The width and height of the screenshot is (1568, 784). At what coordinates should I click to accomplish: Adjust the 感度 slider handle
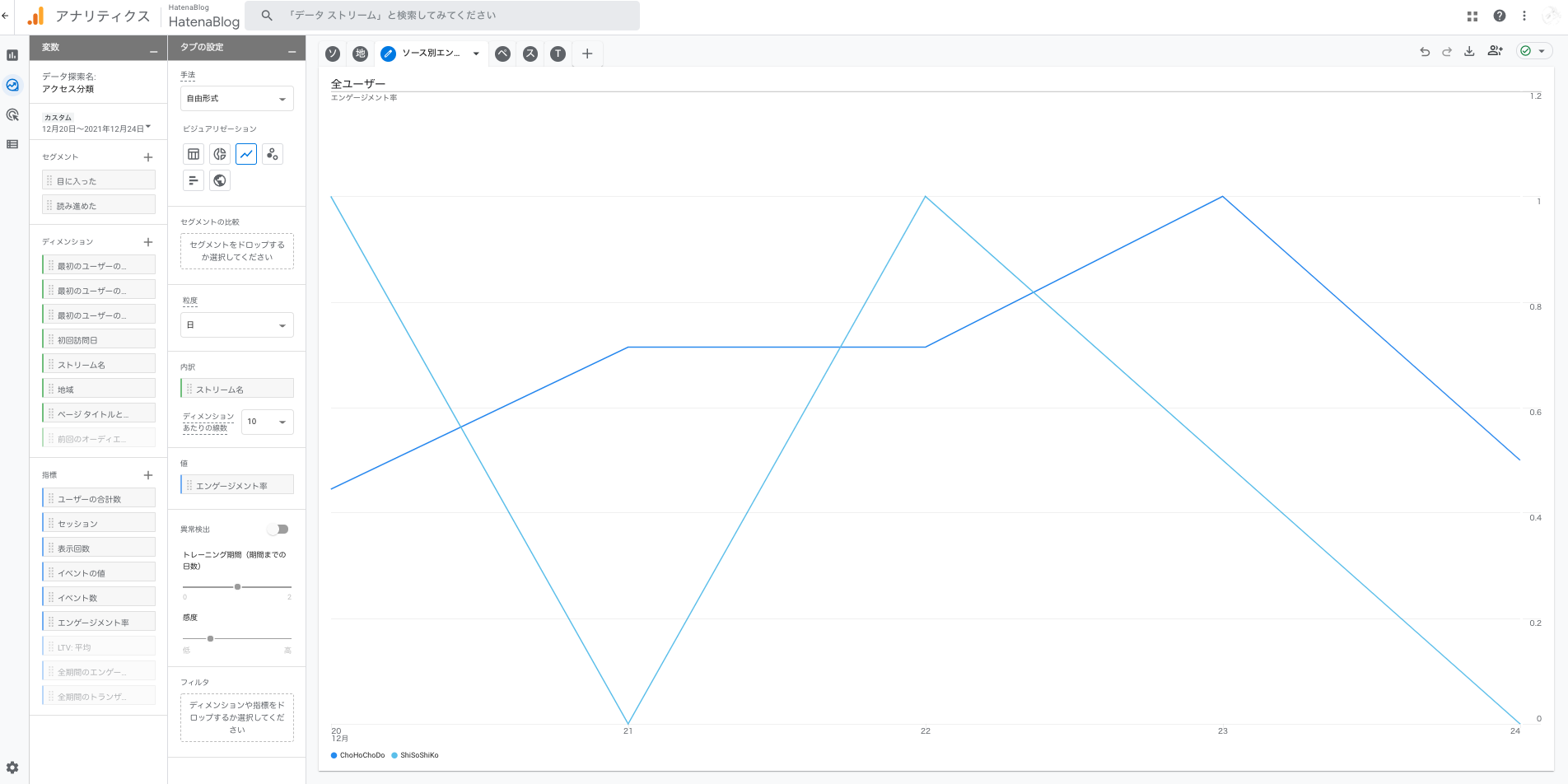[x=210, y=638]
